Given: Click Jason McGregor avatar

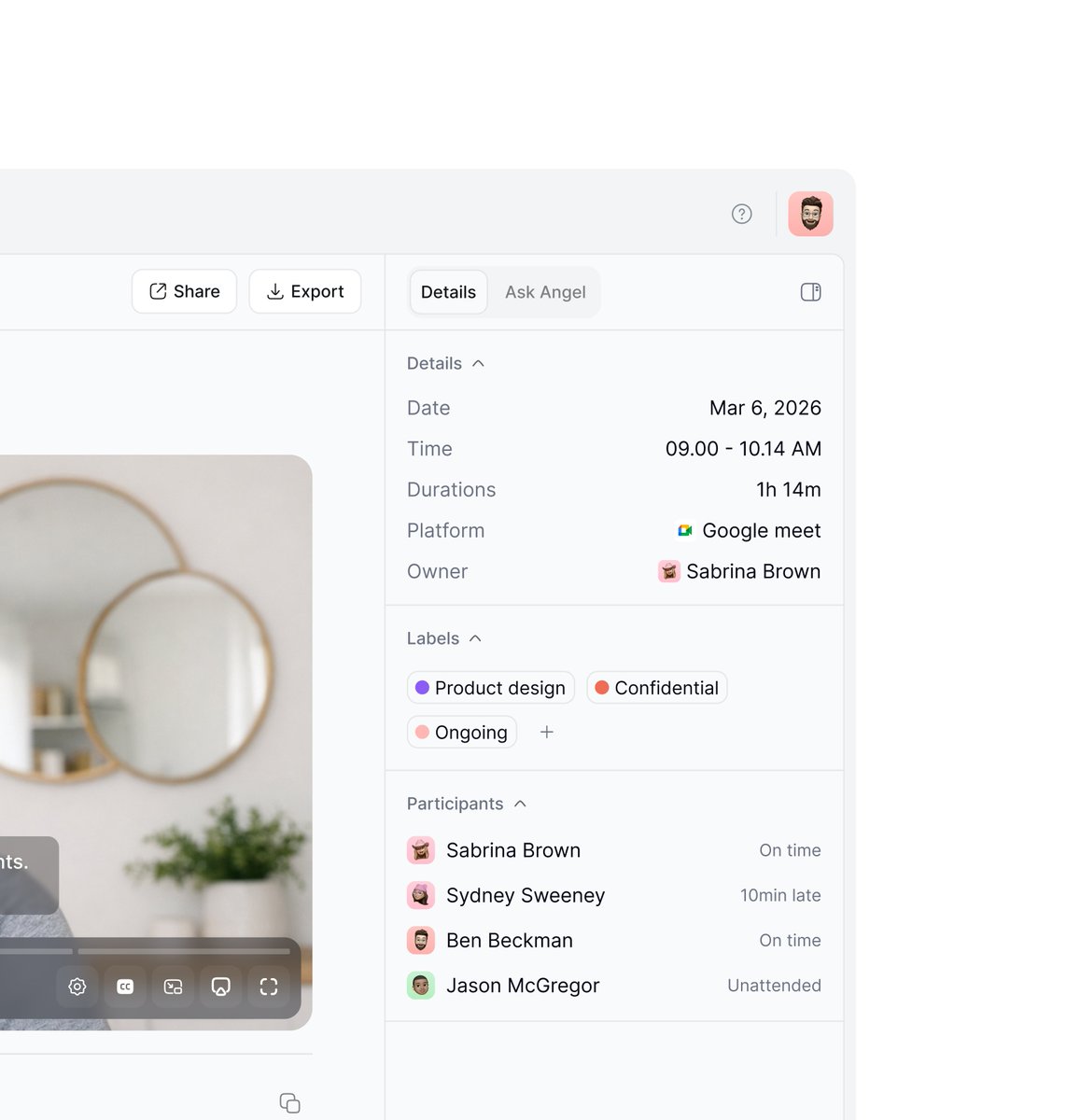Looking at the screenshot, I should pos(421,986).
